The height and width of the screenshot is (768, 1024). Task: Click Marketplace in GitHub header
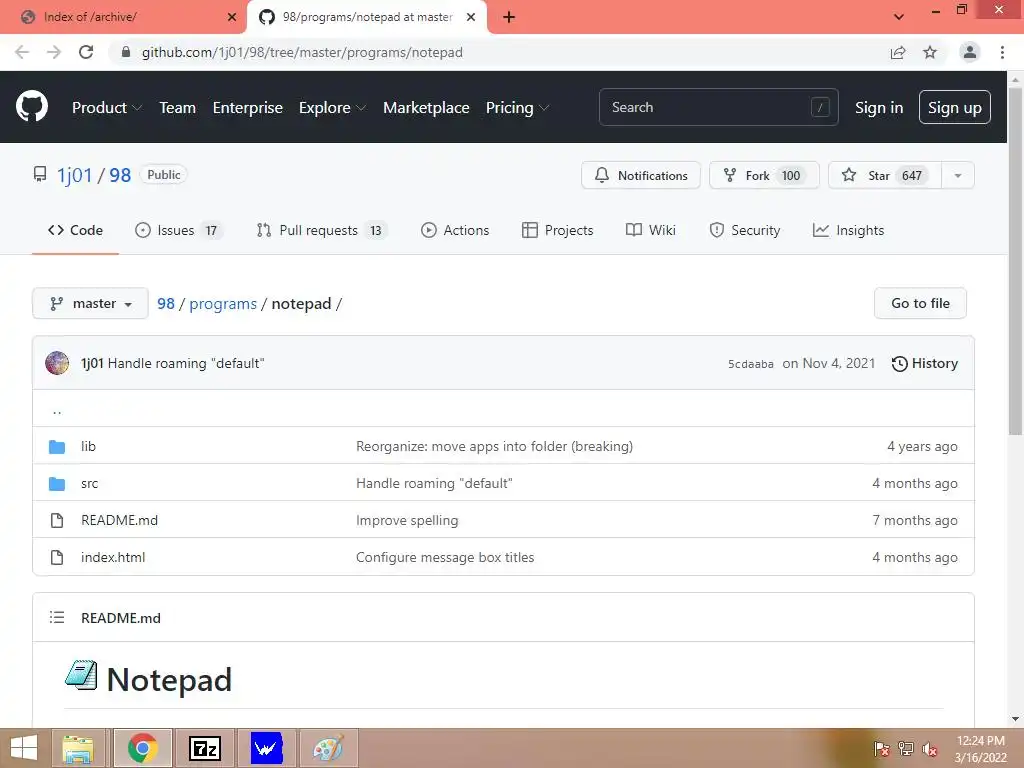tap(426, 108)
